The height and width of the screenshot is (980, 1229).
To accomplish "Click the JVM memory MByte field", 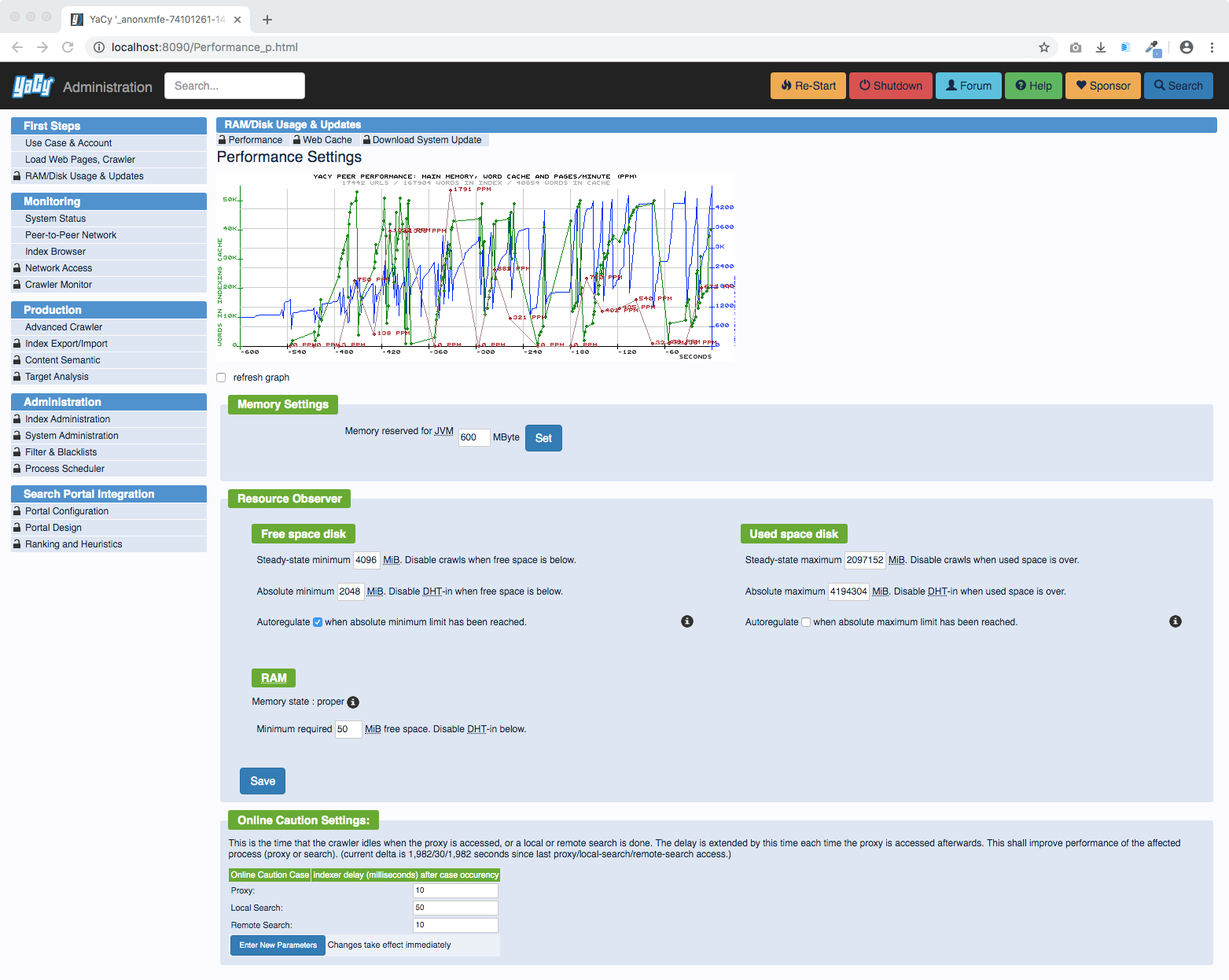I will [x=474, y=437].
